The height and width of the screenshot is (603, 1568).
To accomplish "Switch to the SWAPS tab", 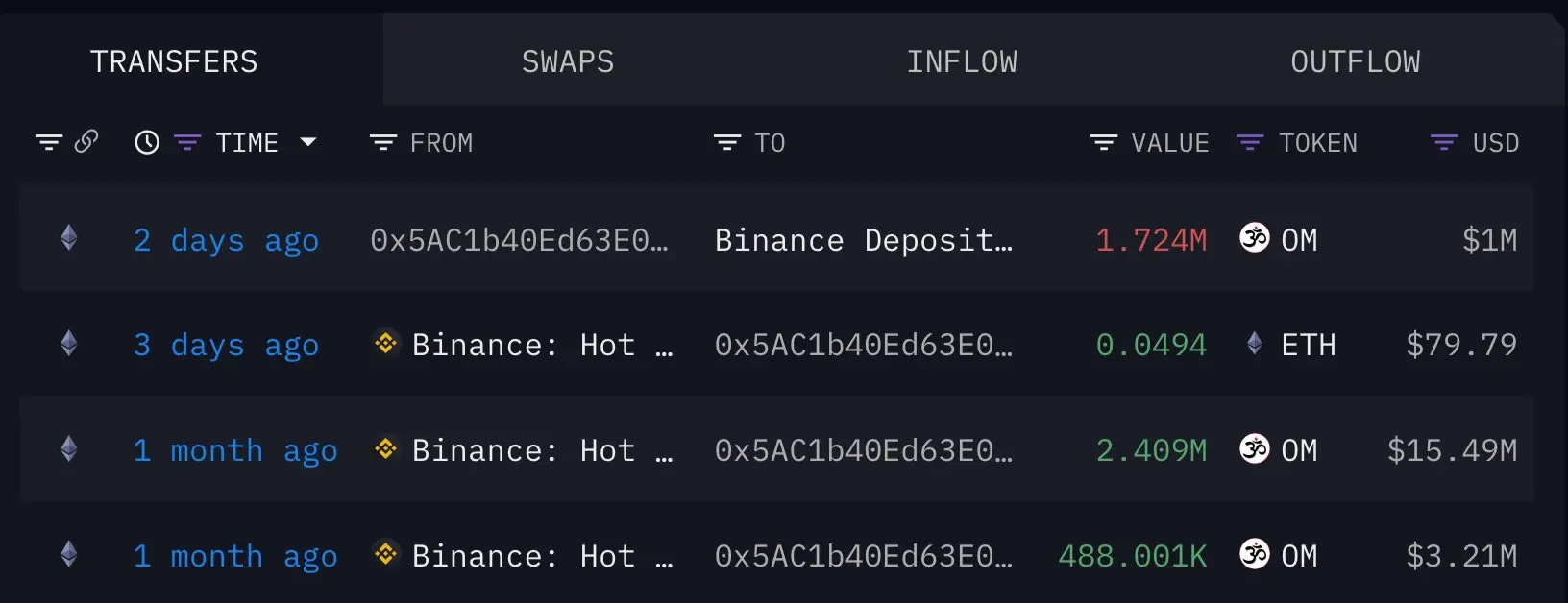I will click(x=568, y=60).
